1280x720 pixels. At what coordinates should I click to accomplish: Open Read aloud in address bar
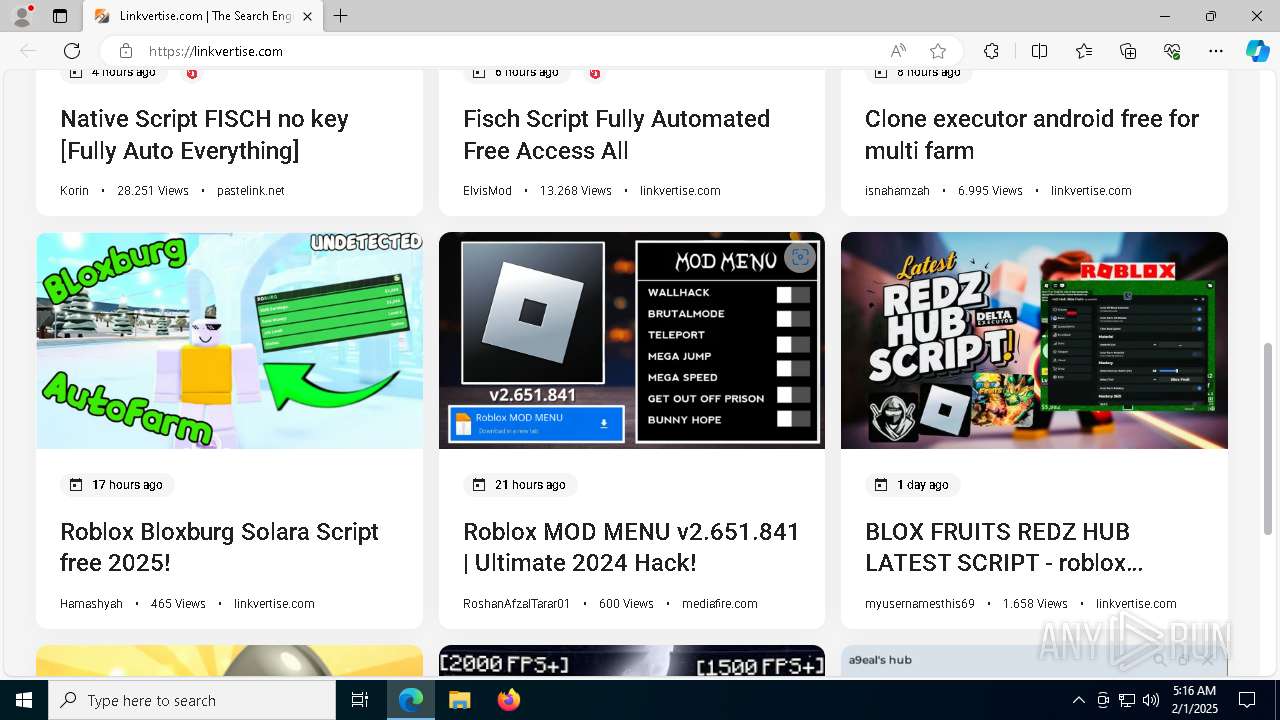pyautogui.click(x=898, y=51)
